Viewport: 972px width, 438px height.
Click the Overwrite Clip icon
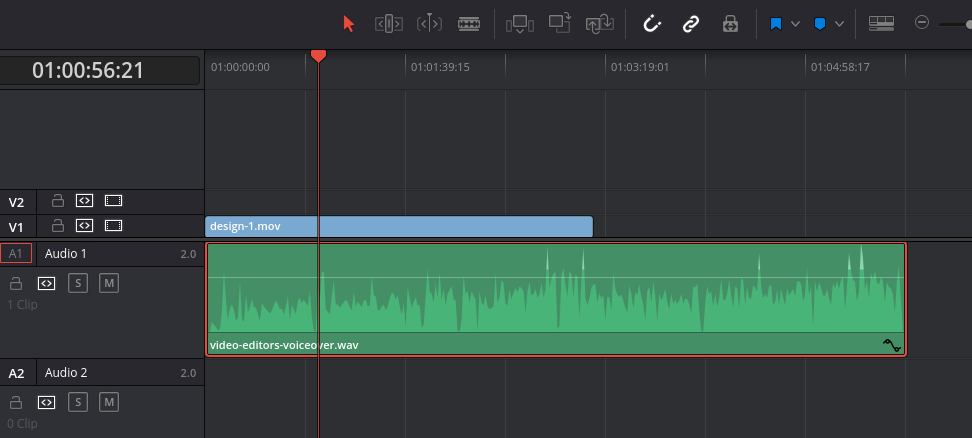click(560, 24)
